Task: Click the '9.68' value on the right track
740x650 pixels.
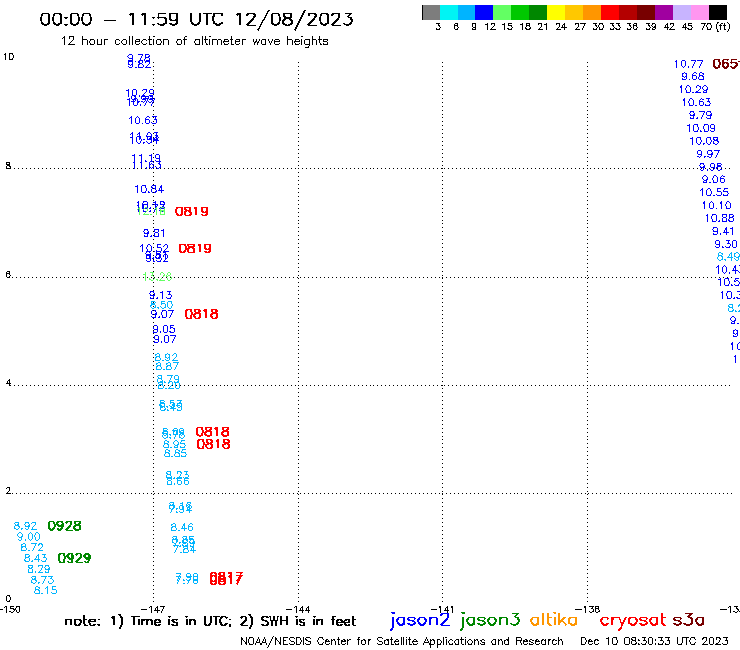Action: point(693,76)
